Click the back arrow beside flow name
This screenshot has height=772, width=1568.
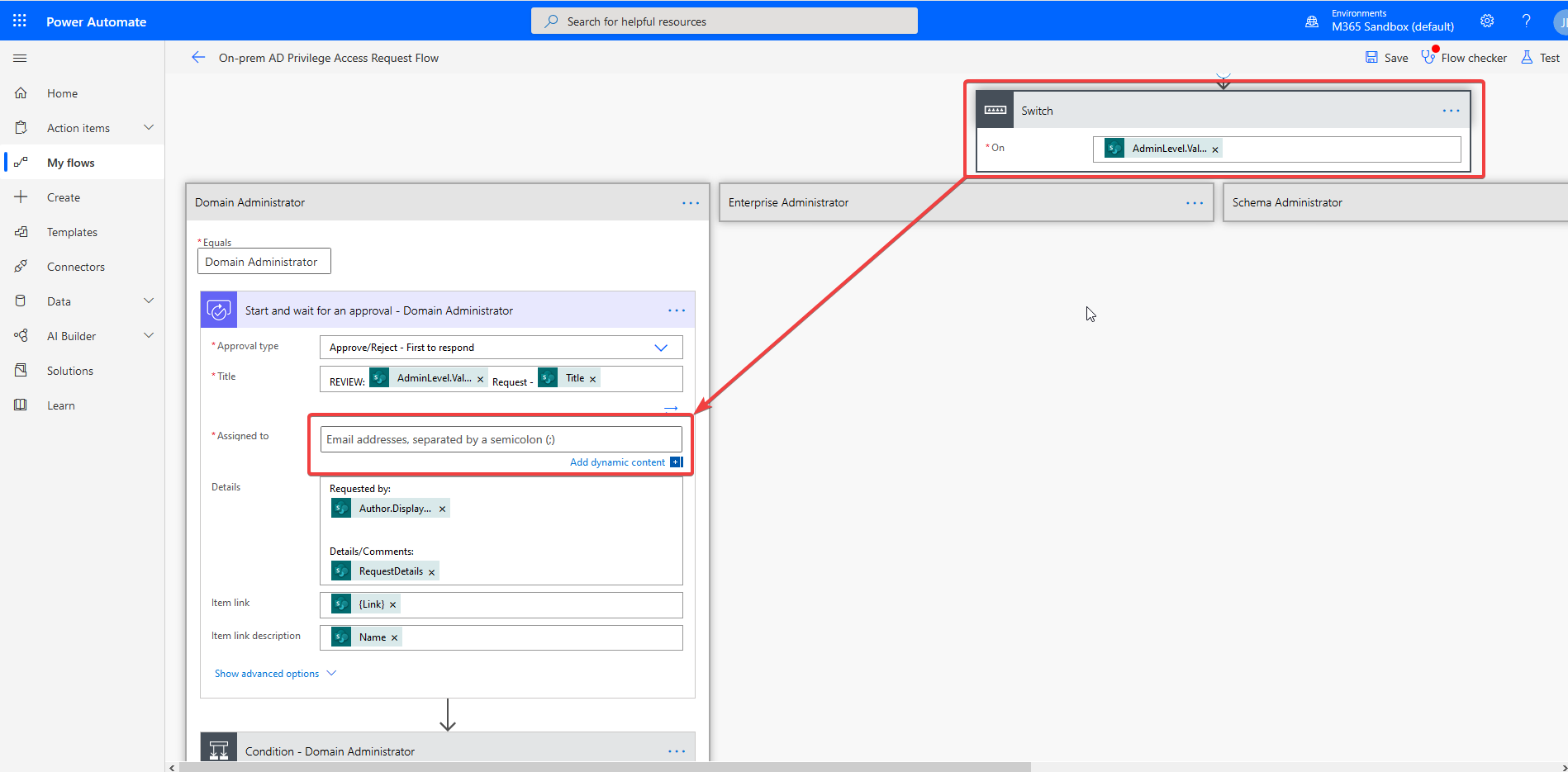(x=198, y=57)
